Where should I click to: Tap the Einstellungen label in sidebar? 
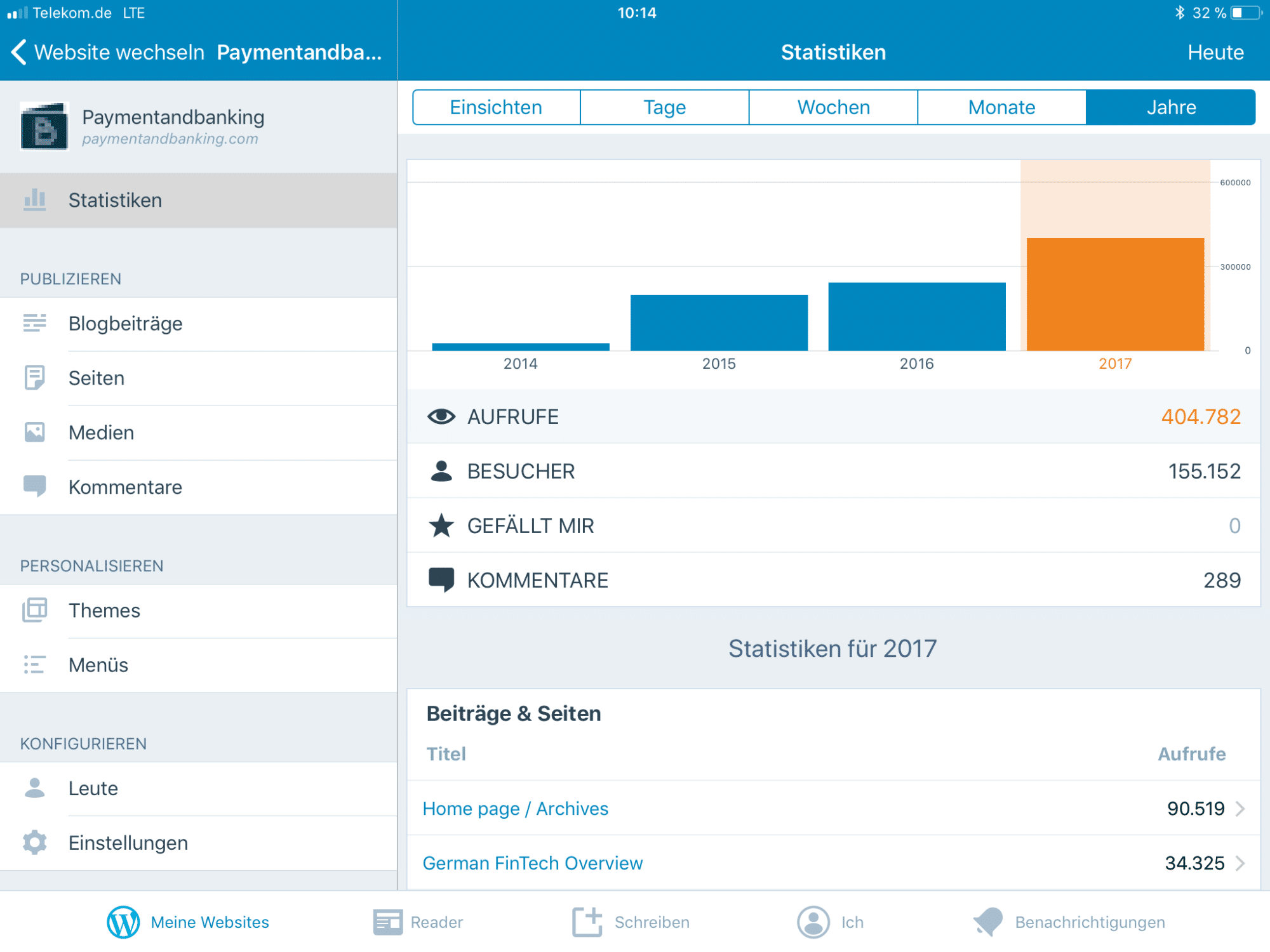tap(128, 843)
